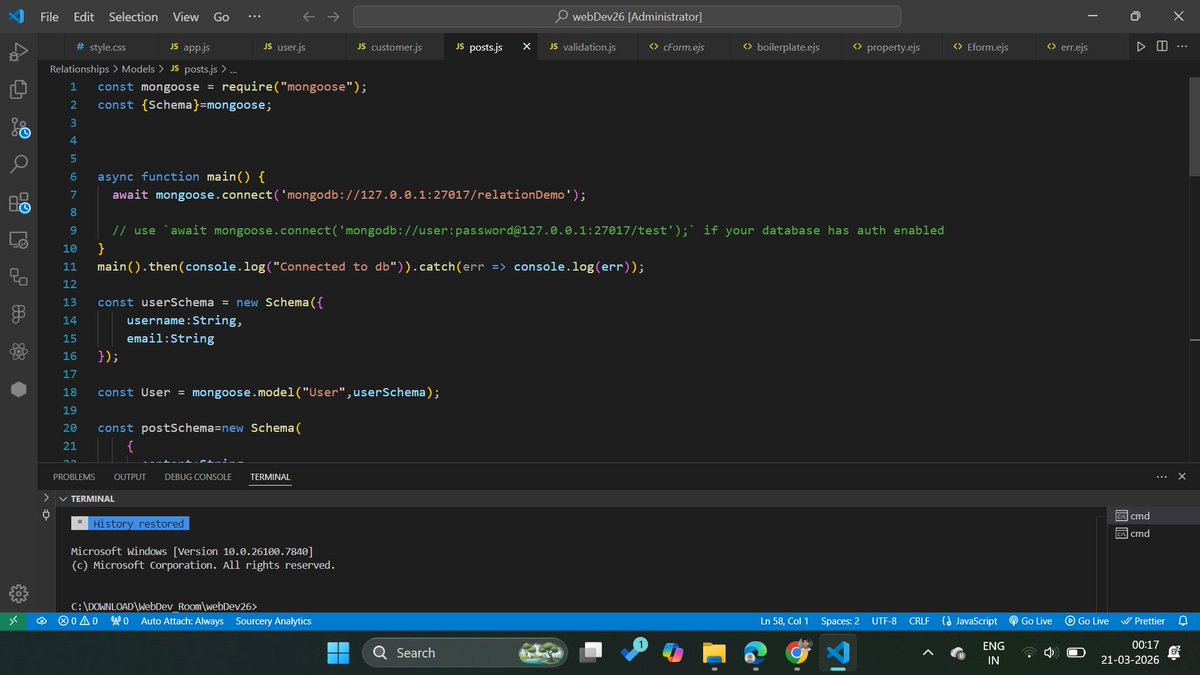Open the React atom-shaped extension icon

[18, 352]
